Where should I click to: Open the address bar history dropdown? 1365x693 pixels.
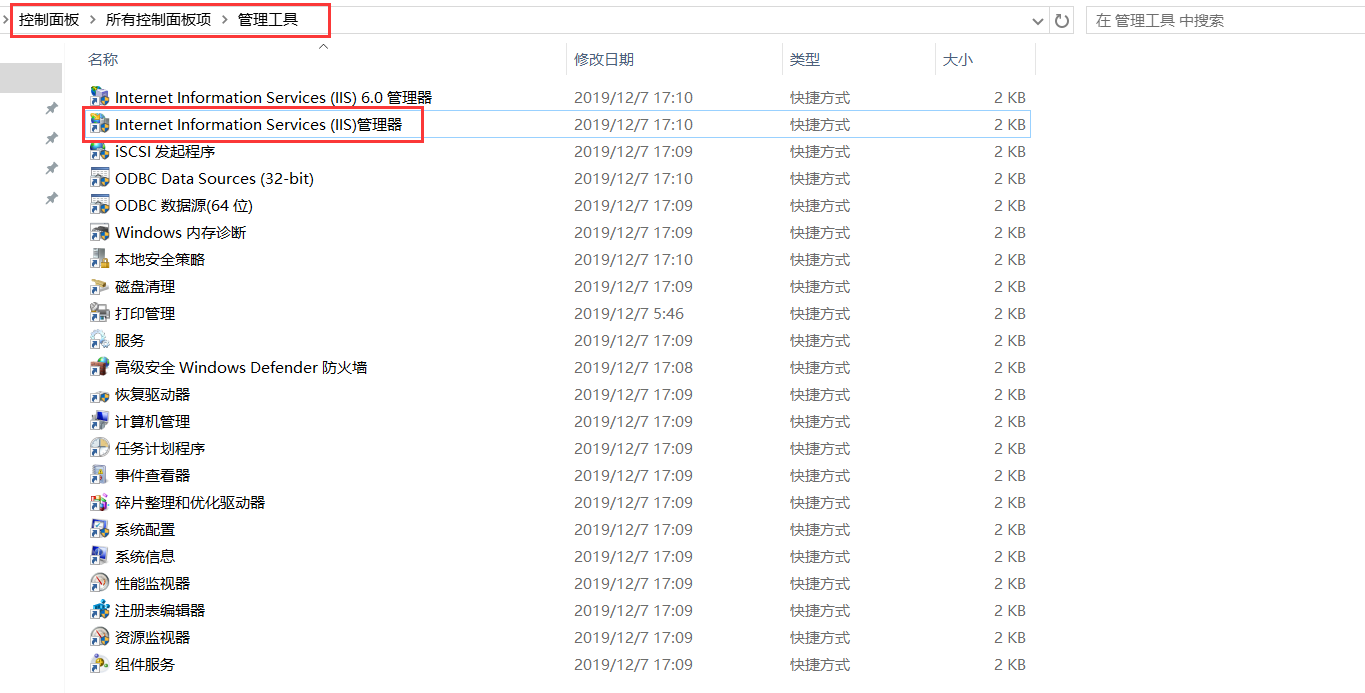(1038, 20)
